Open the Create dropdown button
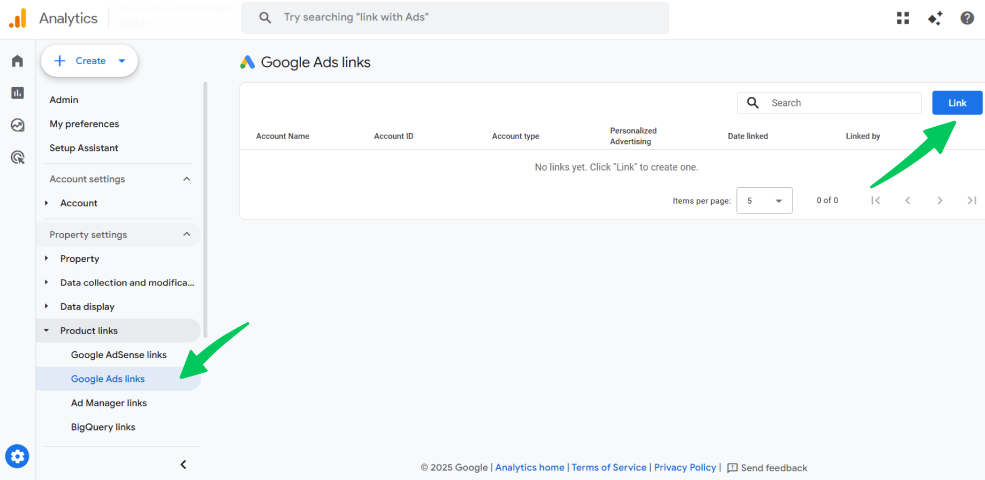985x480 pixels. pyautogui.click(x=89, y=61)
